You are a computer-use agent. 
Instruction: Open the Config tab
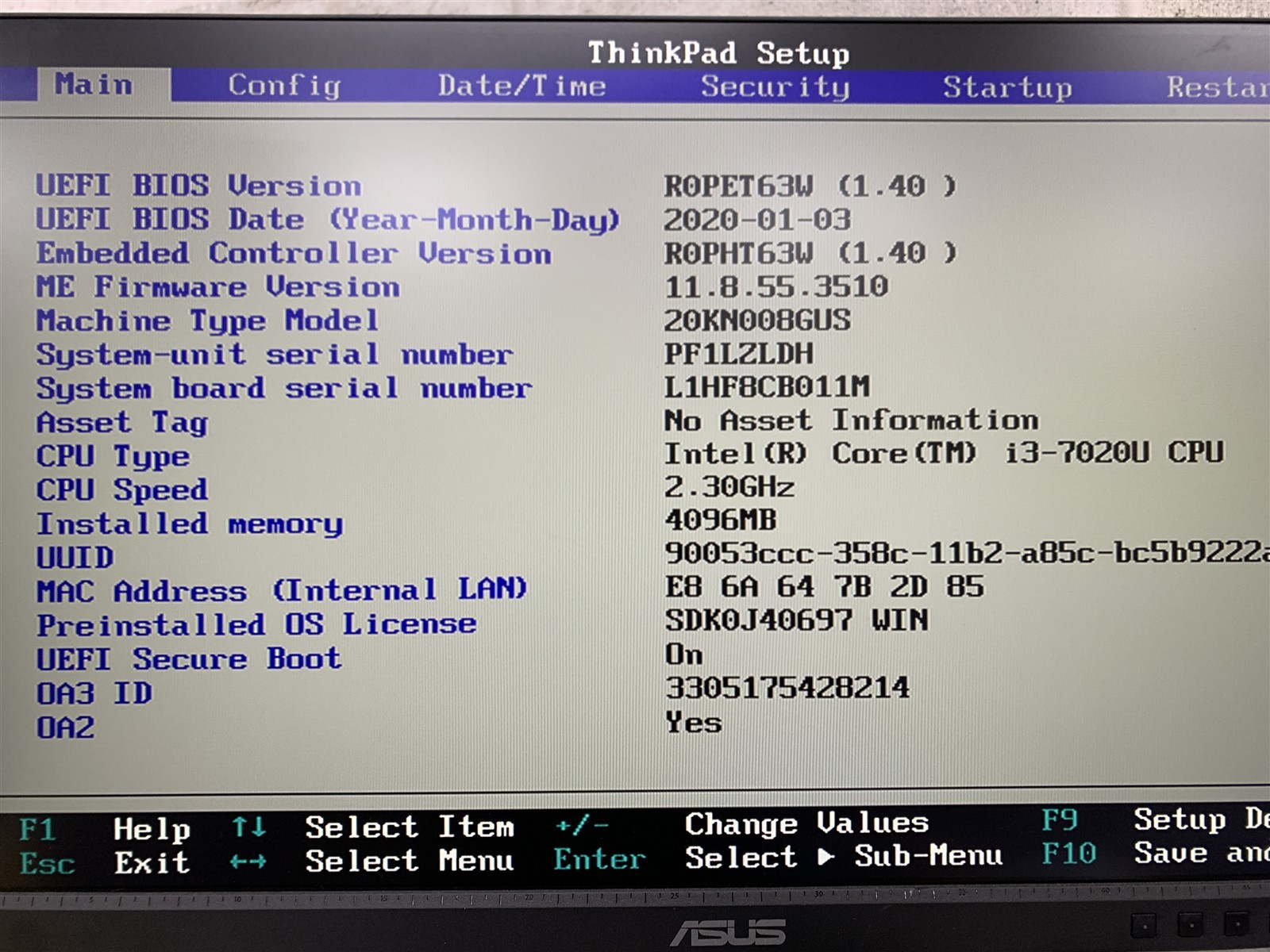(x=284, y=86)
